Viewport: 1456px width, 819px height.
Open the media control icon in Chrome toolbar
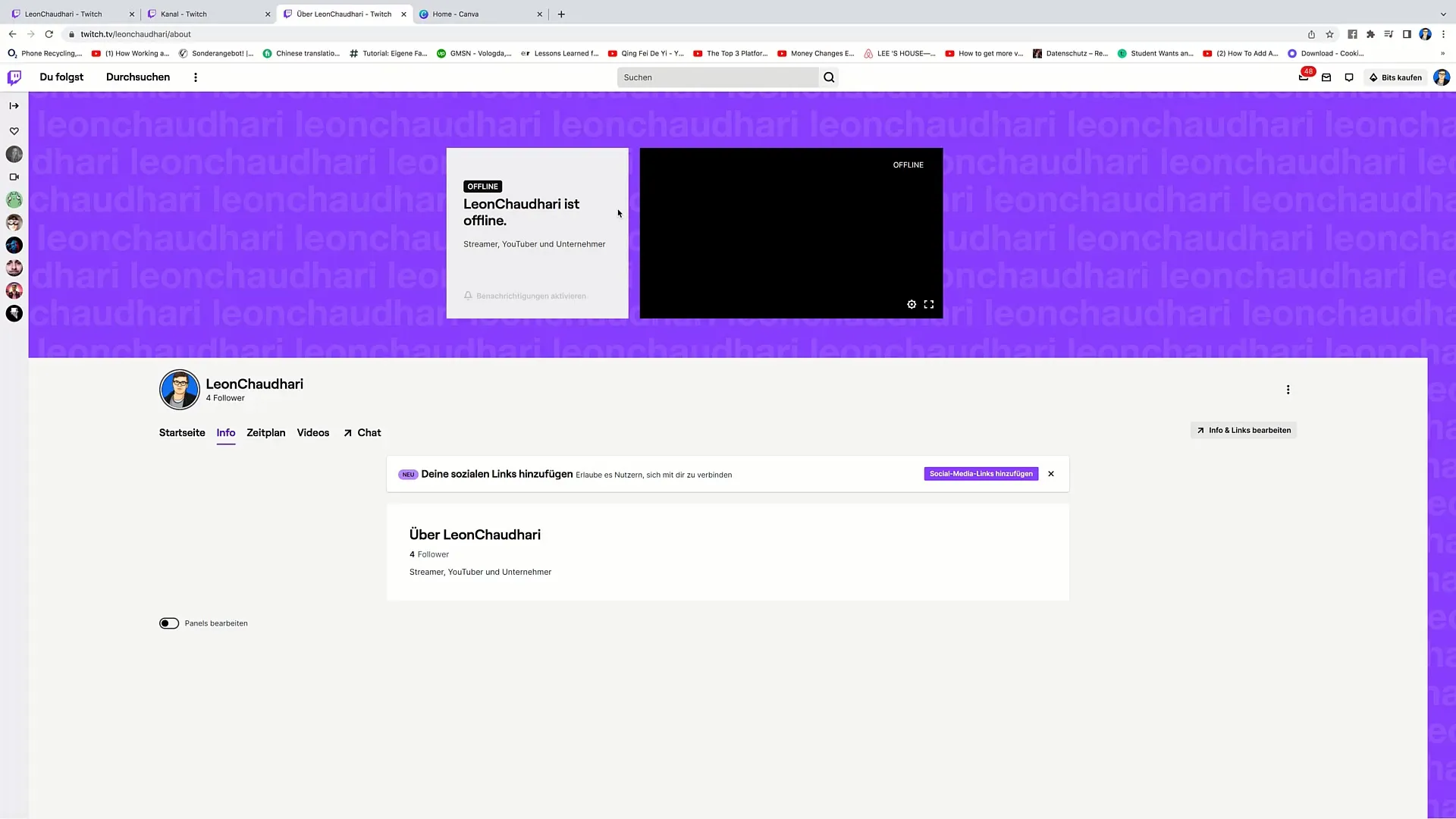1389,34
